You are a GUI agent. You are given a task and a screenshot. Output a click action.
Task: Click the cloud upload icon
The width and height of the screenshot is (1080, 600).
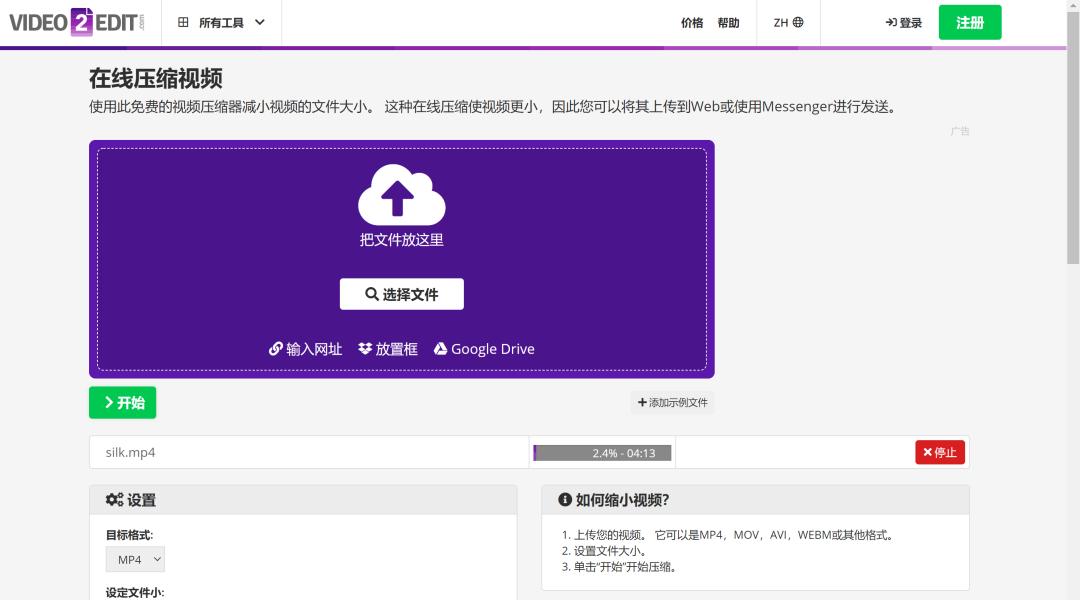coord(401,197)
